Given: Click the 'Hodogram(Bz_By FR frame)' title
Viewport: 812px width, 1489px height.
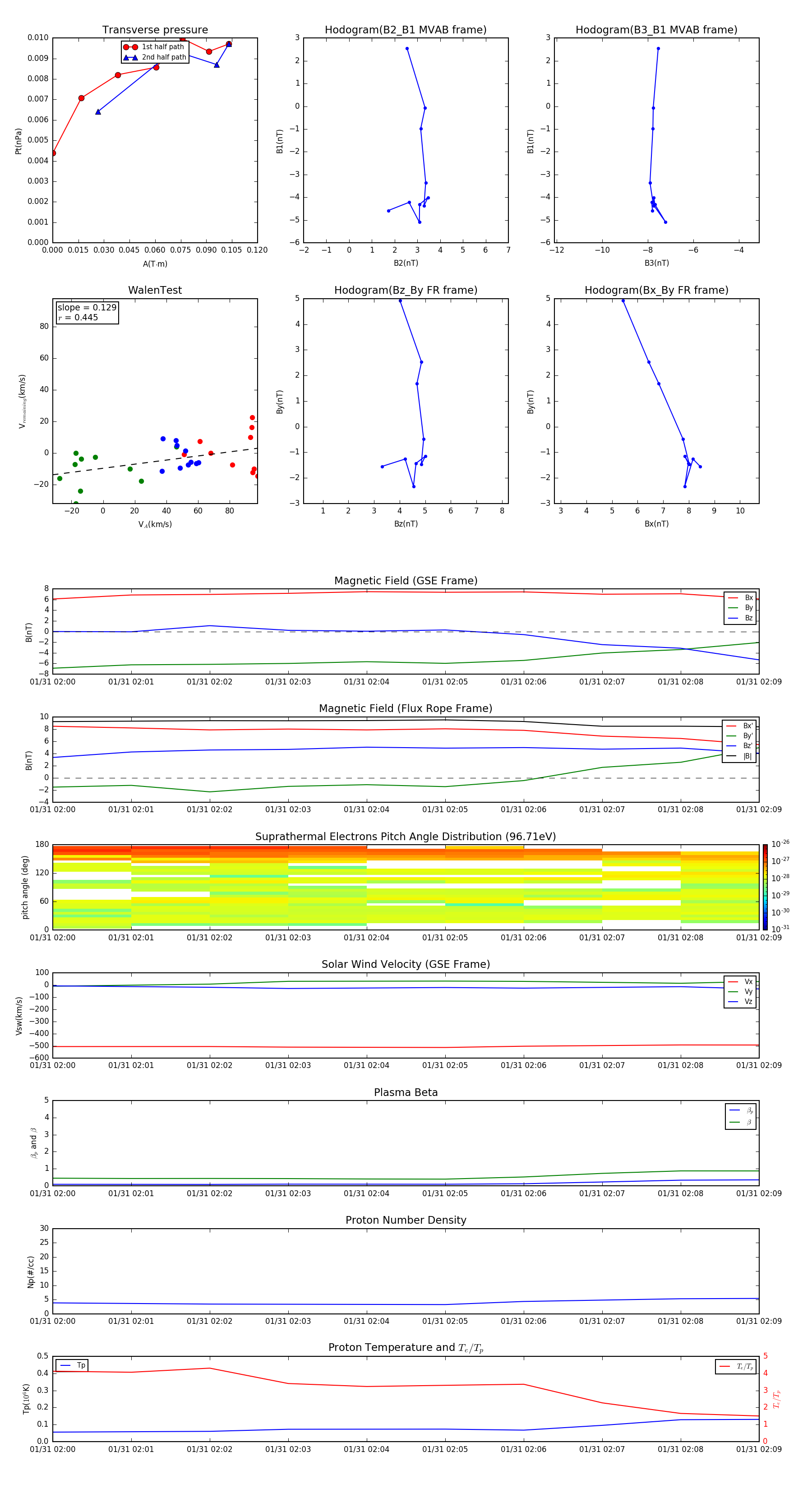Looking at the screenshot, I should pyautogui.click(x=406, y=290).
